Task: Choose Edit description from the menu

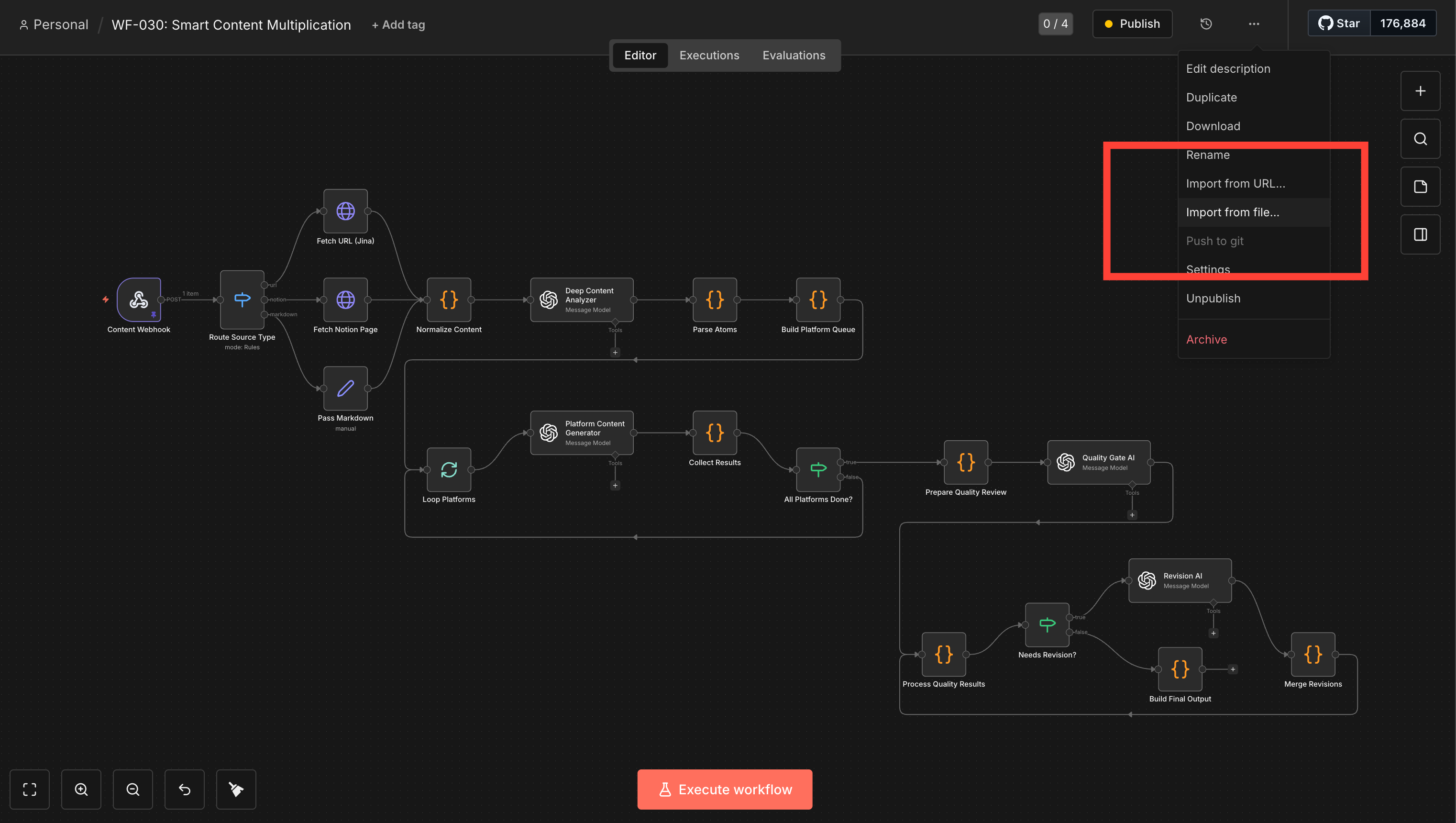Action: coord(1254,69)
